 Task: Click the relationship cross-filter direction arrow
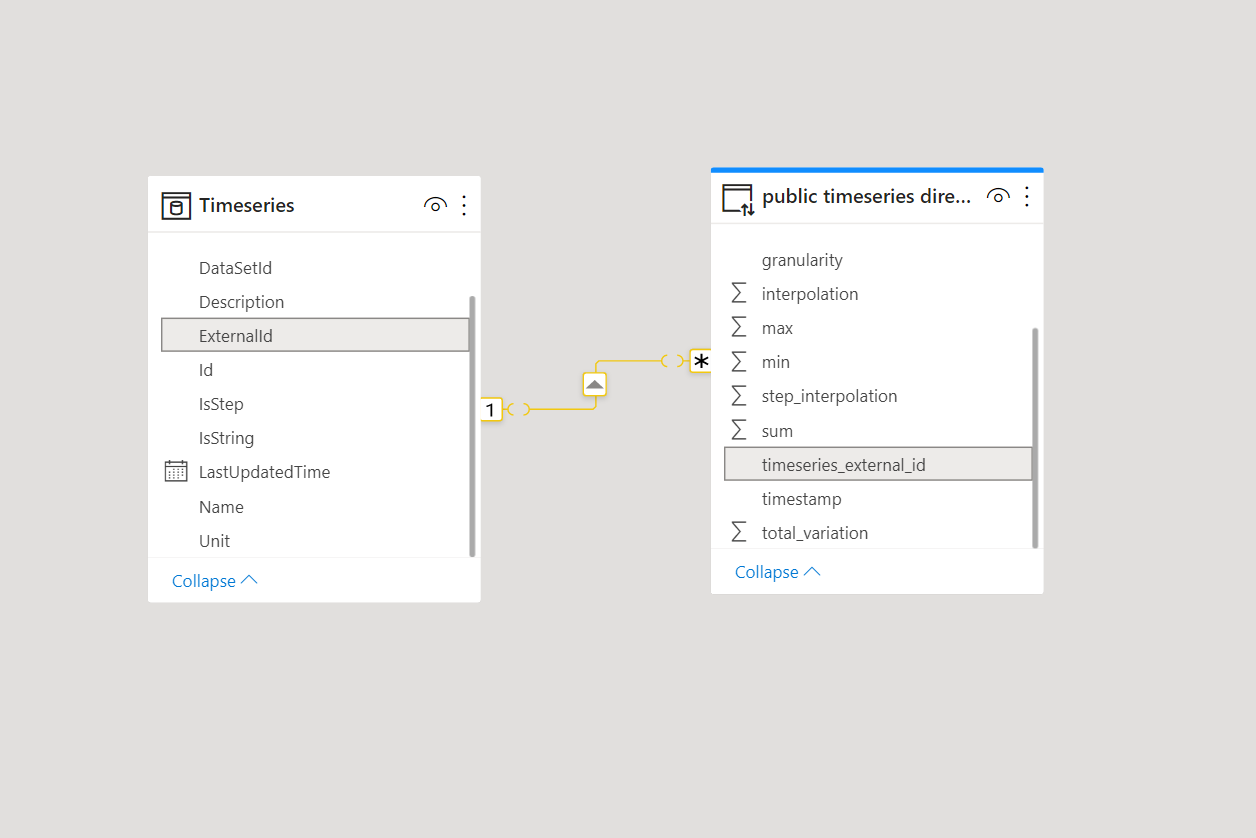(595, 384)
